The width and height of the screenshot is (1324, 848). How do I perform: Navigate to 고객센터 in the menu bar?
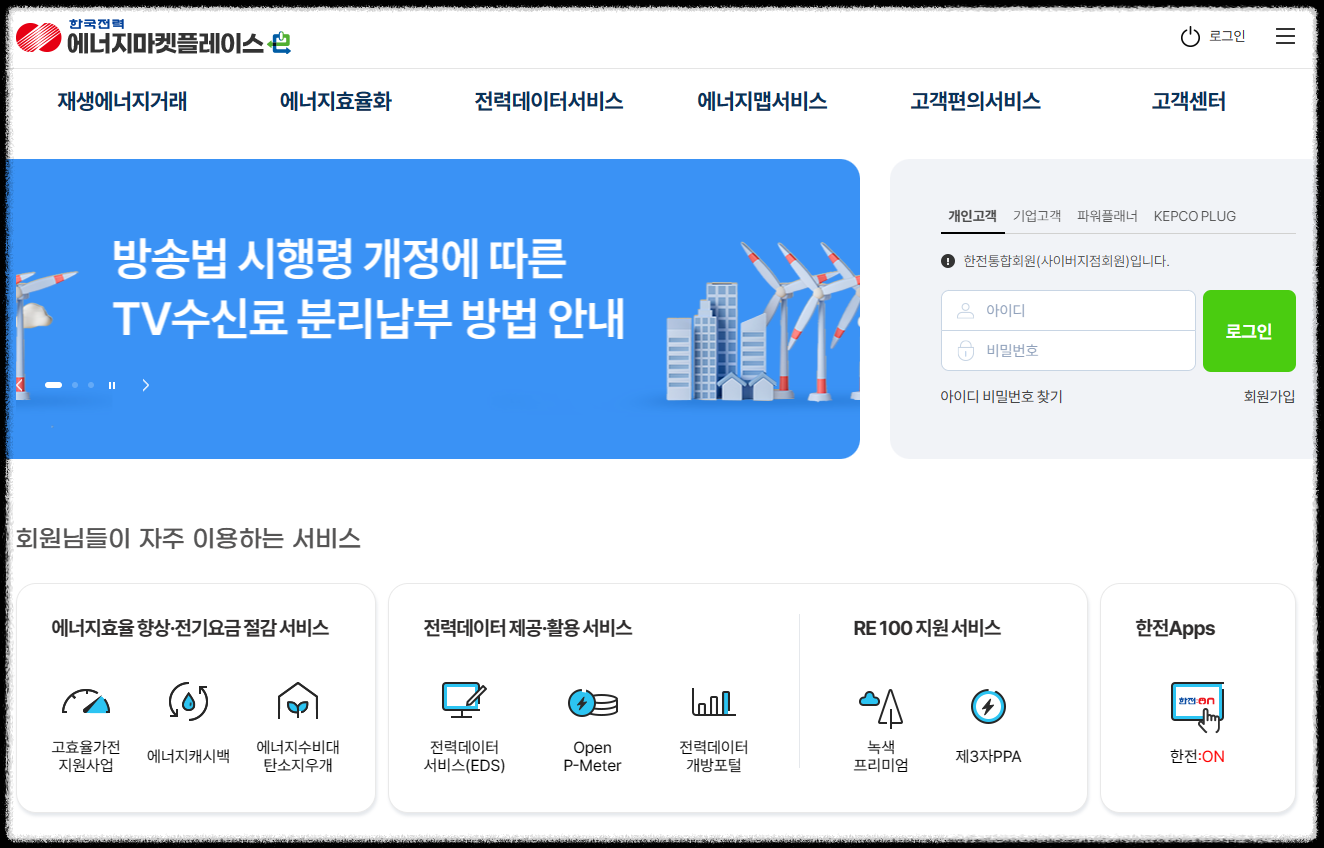1187,101
